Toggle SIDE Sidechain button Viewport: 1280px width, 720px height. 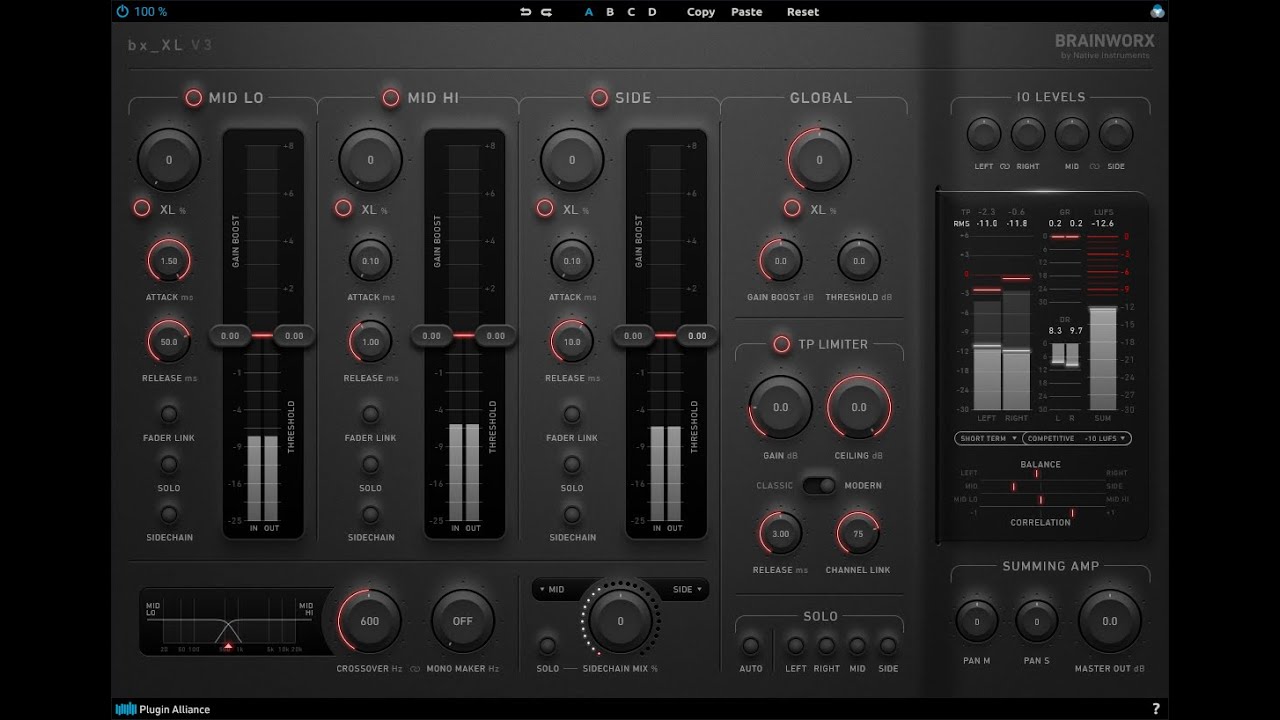point(572,514)
